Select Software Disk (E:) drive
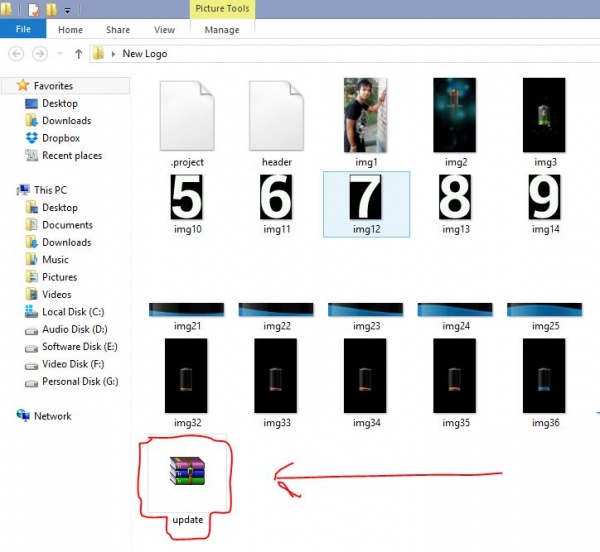This screenshot has height=552, width=600. coord(80,347)
